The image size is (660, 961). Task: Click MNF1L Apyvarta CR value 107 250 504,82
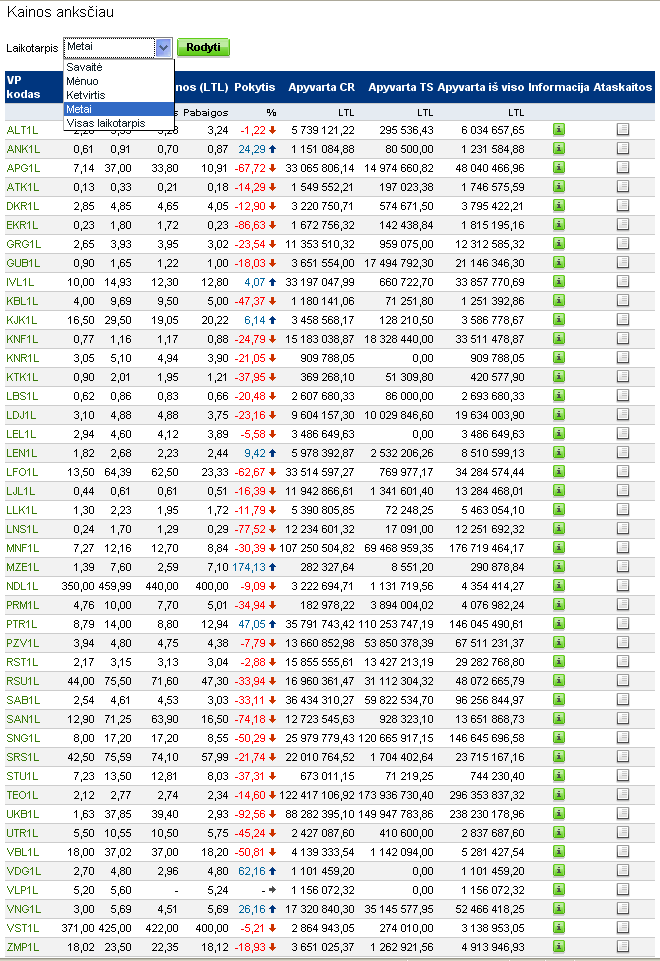(x=317, y=548)
